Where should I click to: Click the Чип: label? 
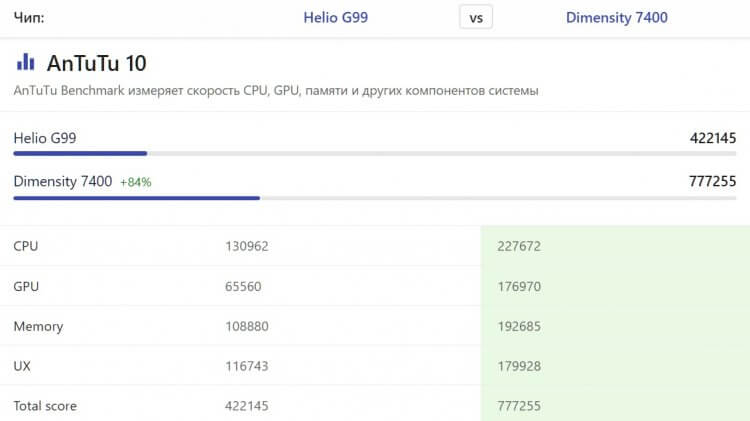click(29, 18)
